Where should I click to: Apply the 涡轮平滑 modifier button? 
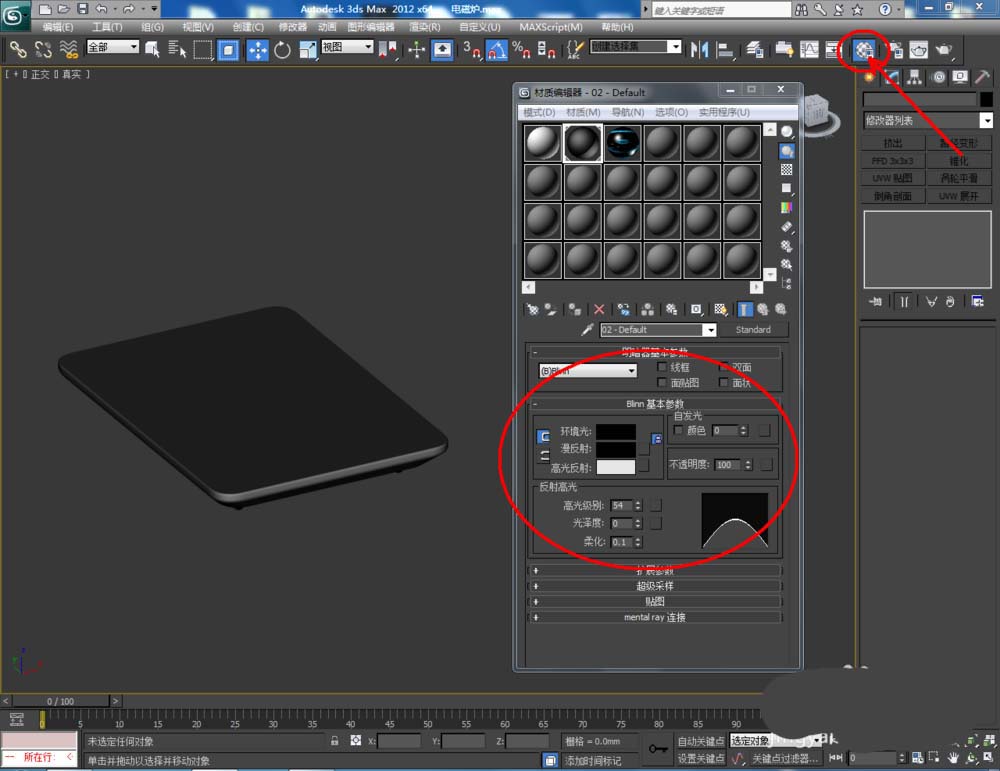959,178
